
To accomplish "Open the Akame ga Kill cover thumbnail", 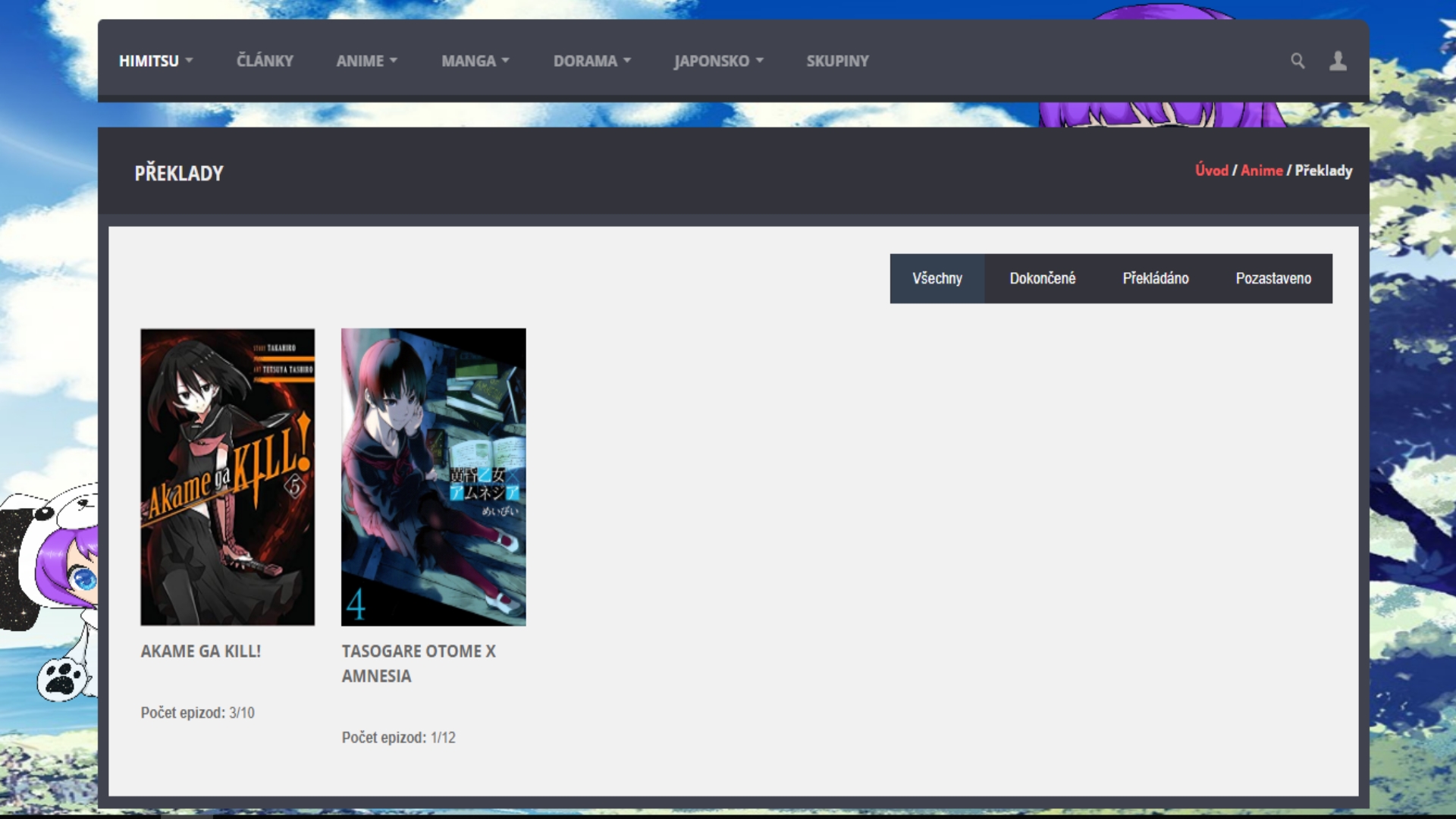I will coord(227,476).
